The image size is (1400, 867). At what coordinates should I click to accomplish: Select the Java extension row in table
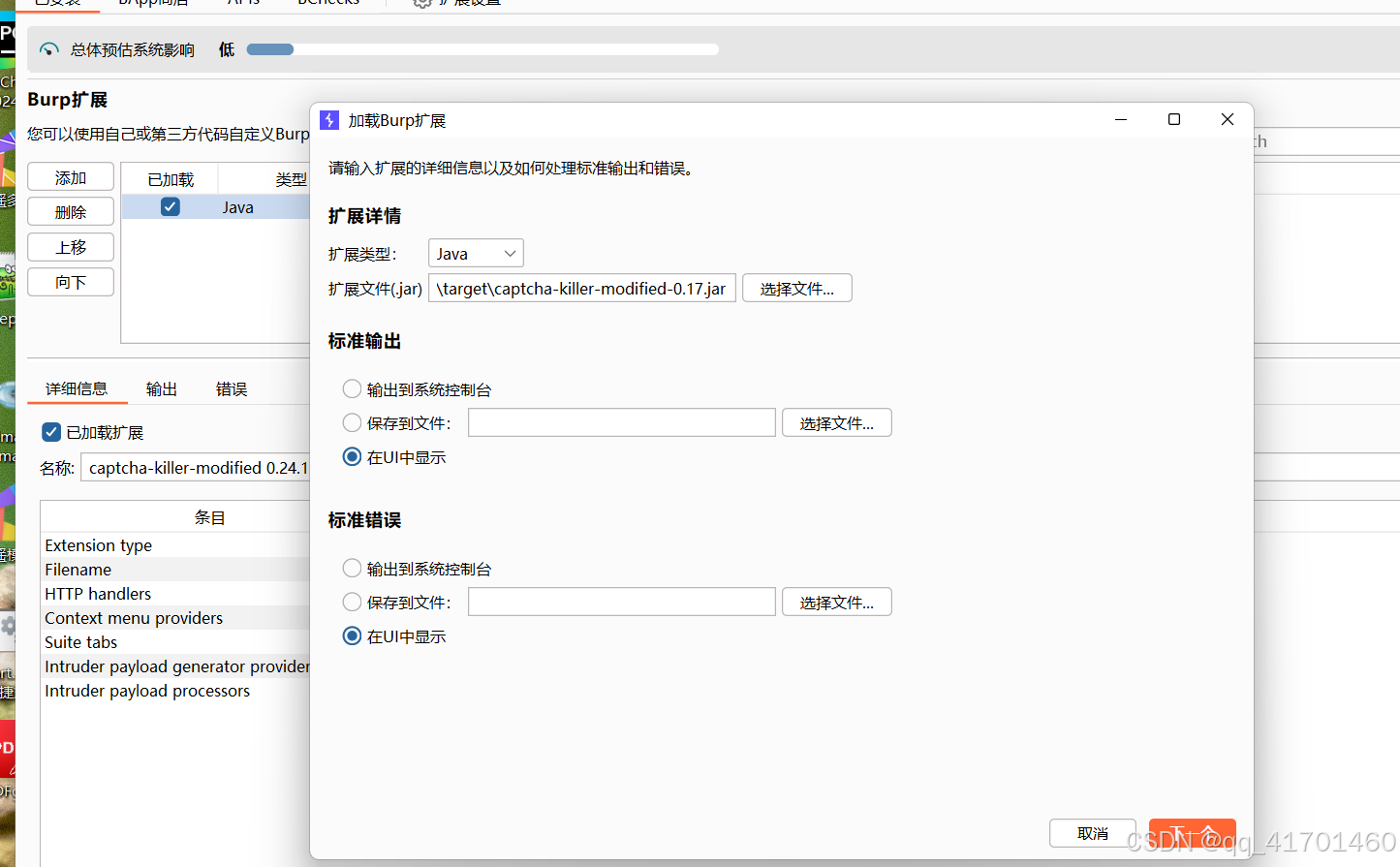coord(216,206)
